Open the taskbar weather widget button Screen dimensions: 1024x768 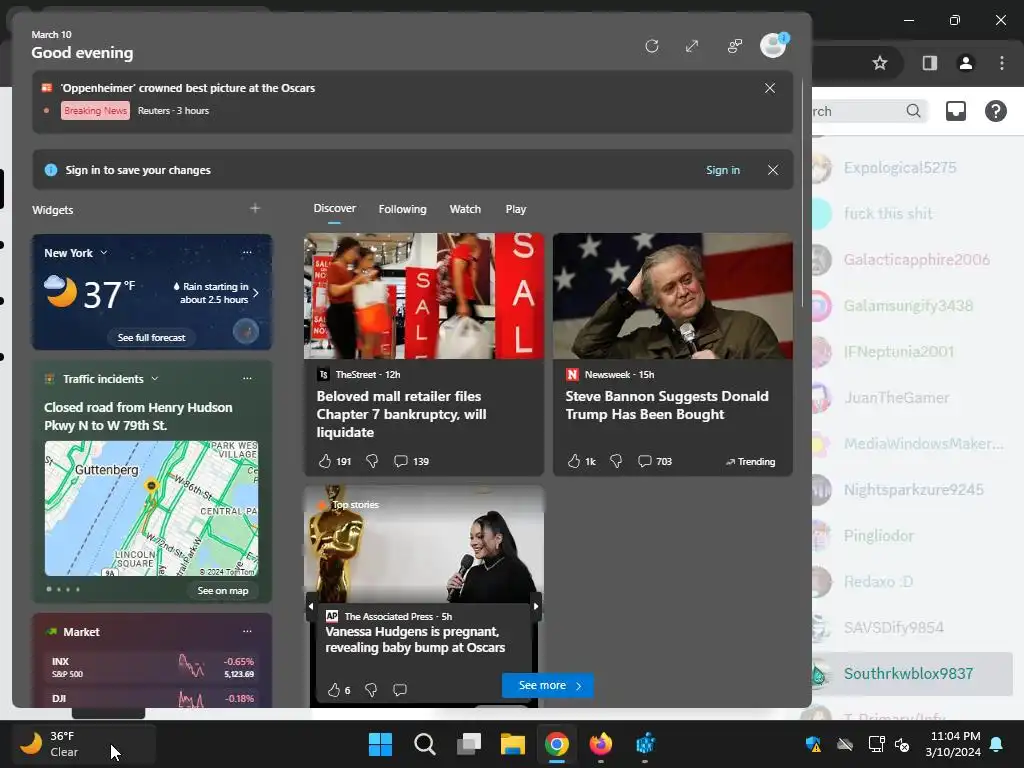pyautogui.click(x=84, y=744)
